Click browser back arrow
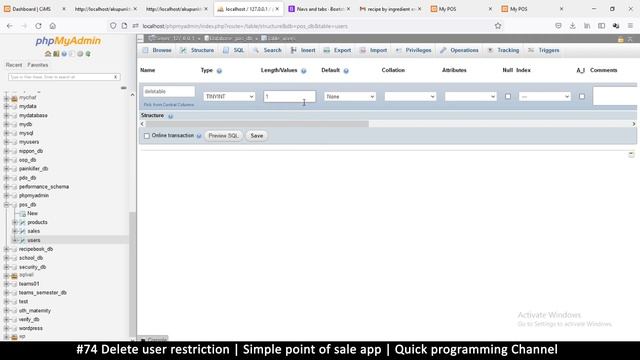 point(9,26)
